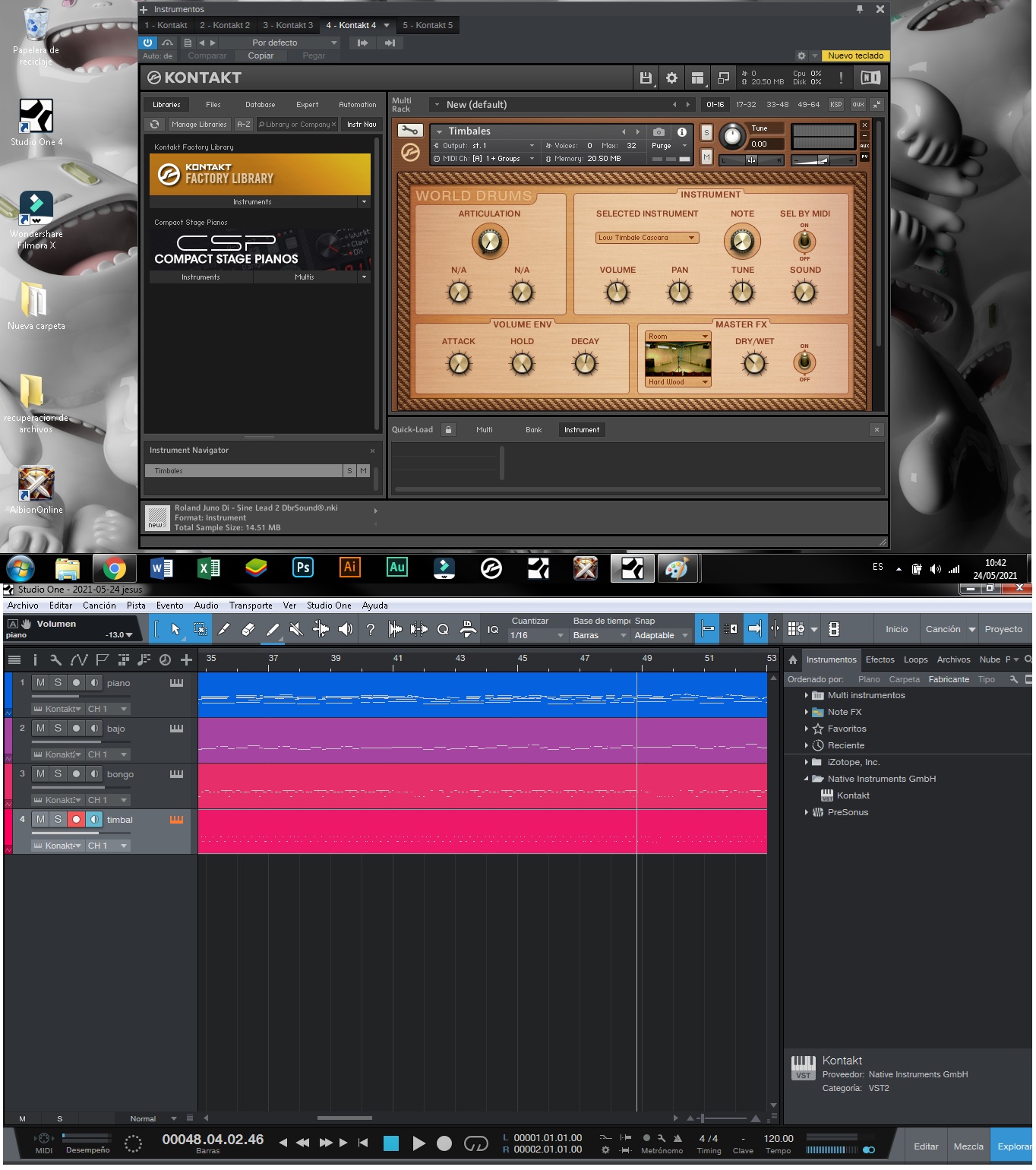Image resolution: width=1036 pixels, height=1170 pixels.
Task: Toggle Timbales mute M button
Action: pos(707,157)
